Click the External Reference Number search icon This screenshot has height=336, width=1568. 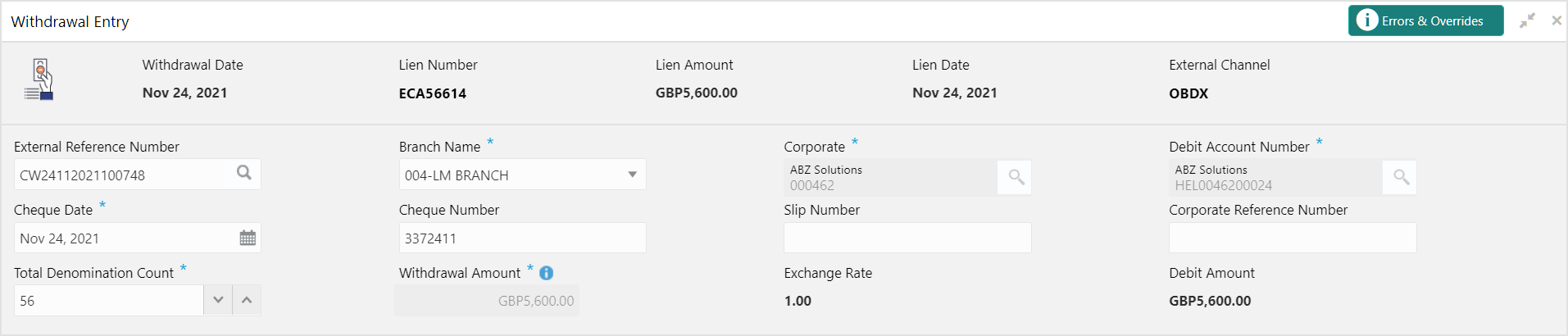coord(244,173)
